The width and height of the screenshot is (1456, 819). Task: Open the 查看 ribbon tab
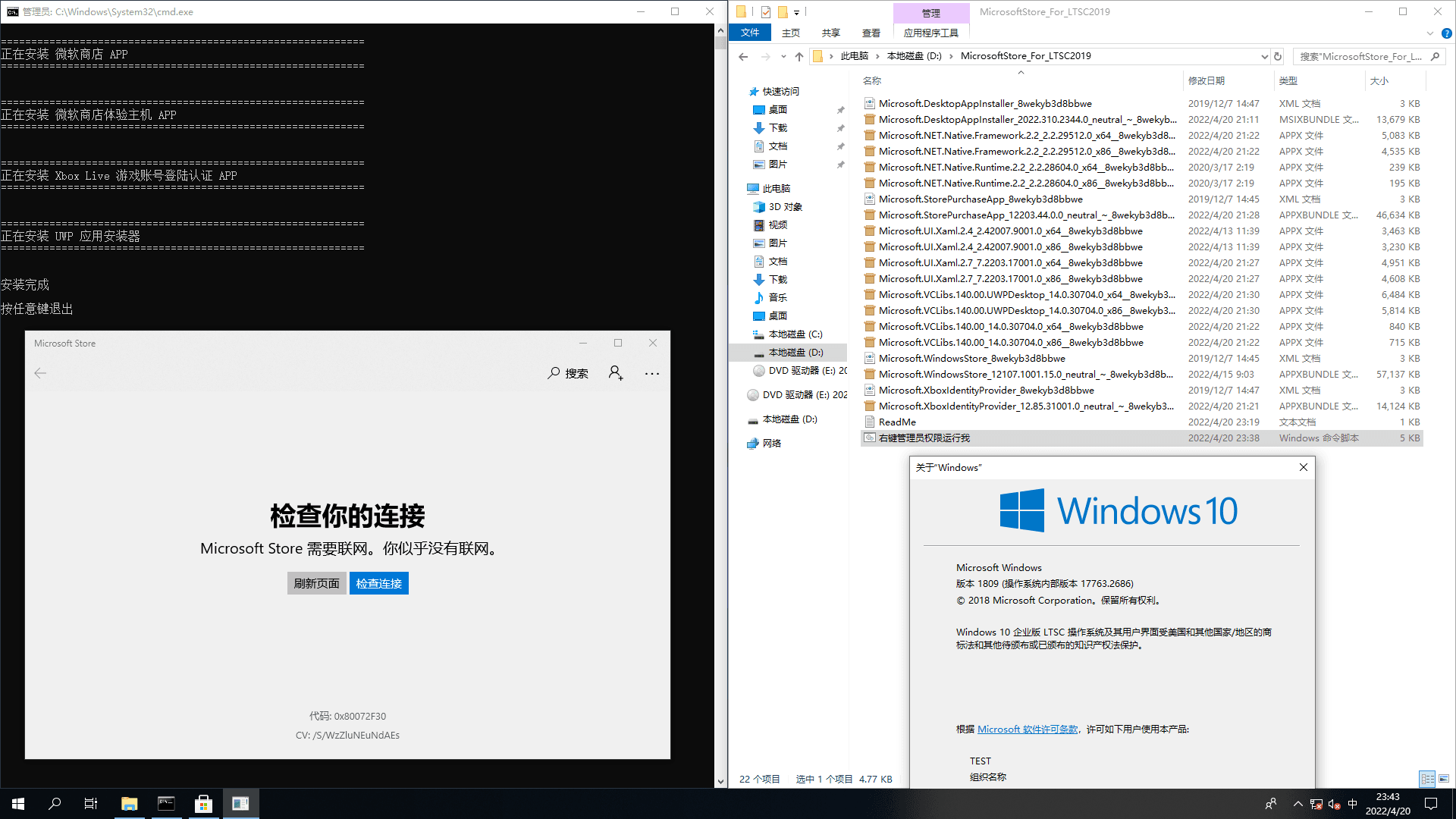pos(871,33)
